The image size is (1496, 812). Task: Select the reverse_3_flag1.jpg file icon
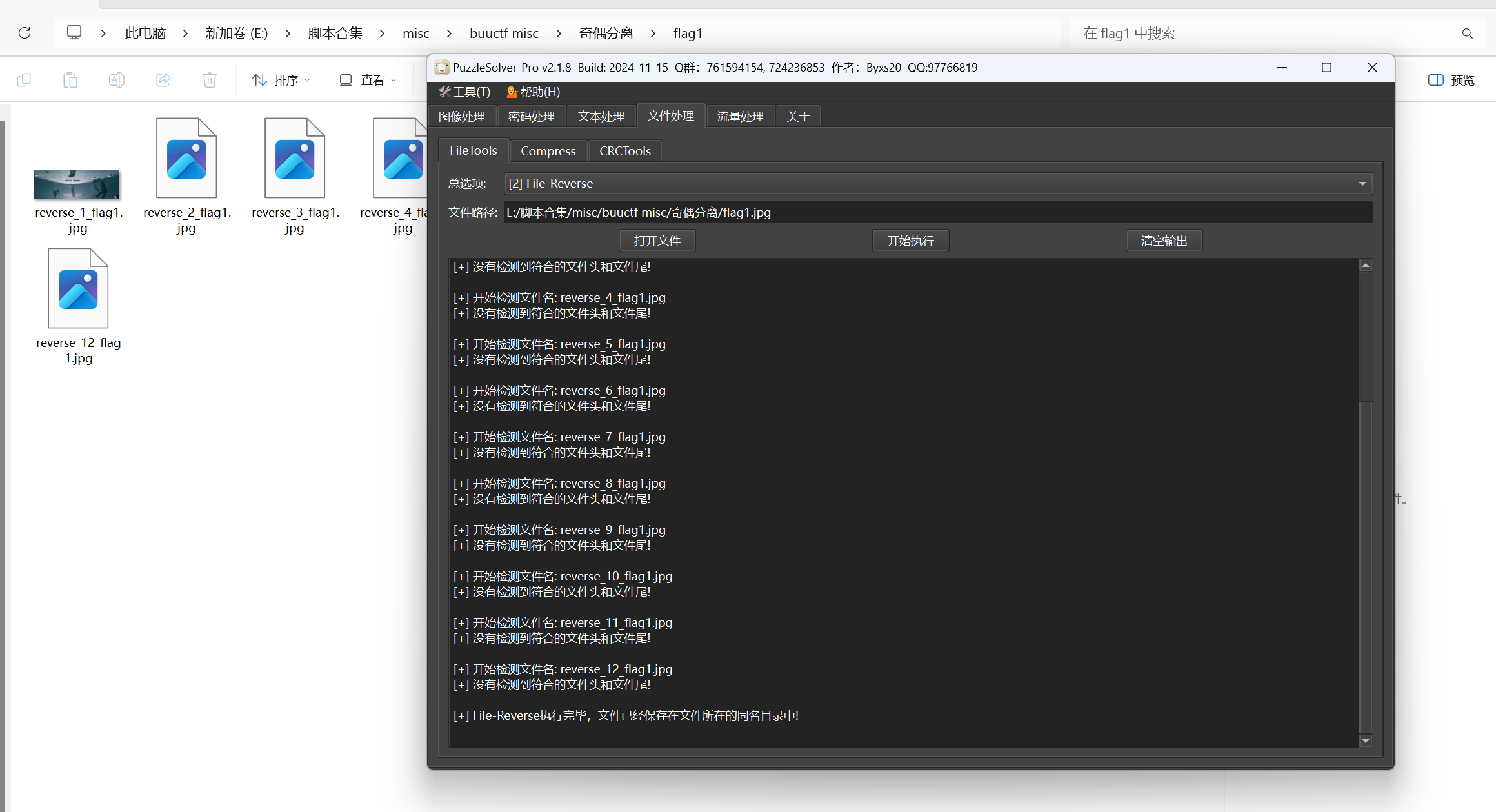[x=295, y=158]
